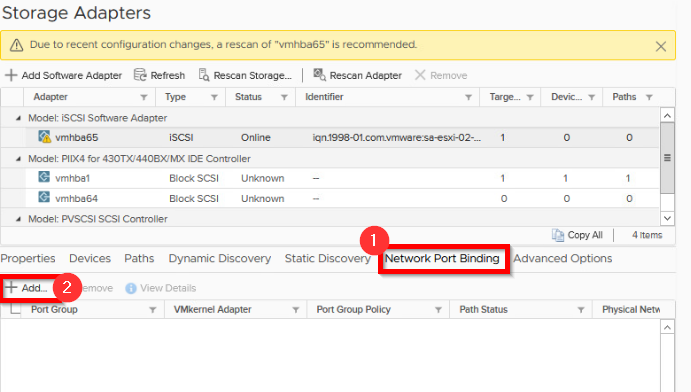691x392 pixels.
Task: Click port binding list scroll up arrow
Action: [x=667, y=327]
